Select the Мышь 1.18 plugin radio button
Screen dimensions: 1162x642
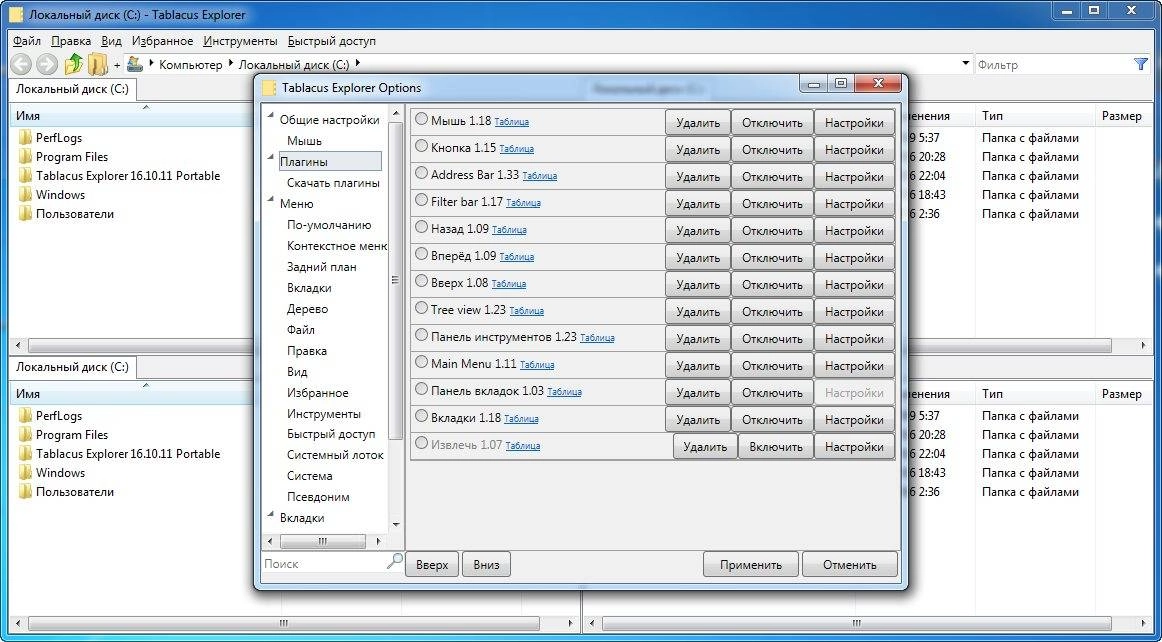pyautogui.click(x=422, y=119)
